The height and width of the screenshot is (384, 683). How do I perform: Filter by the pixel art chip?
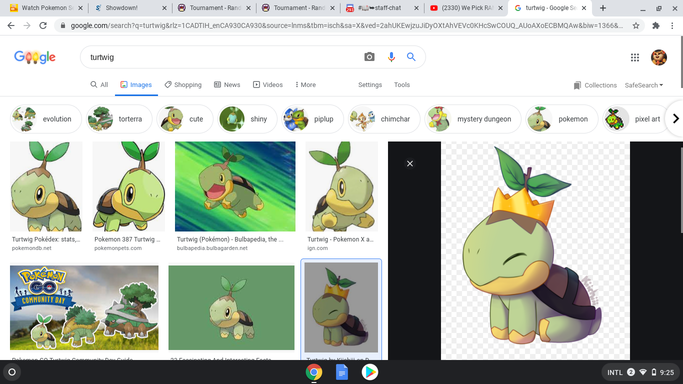point(636,119)
